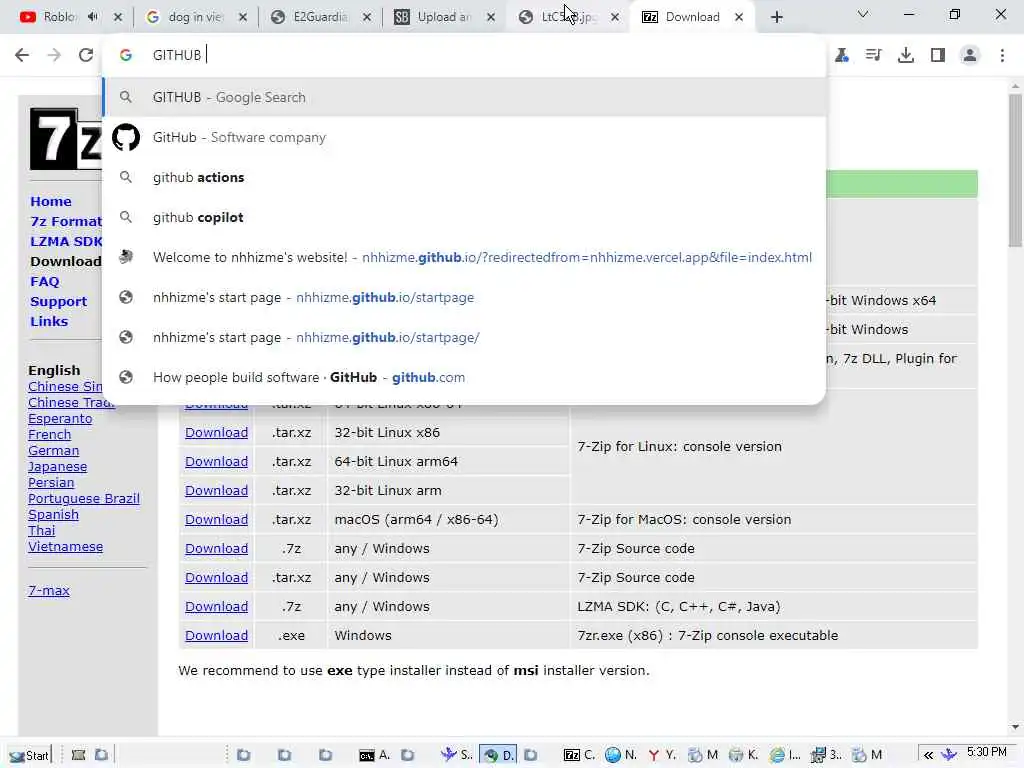Open the 7z taskbar item
The height and width of the screenshot is (768, 1024).
click(579, 755)
